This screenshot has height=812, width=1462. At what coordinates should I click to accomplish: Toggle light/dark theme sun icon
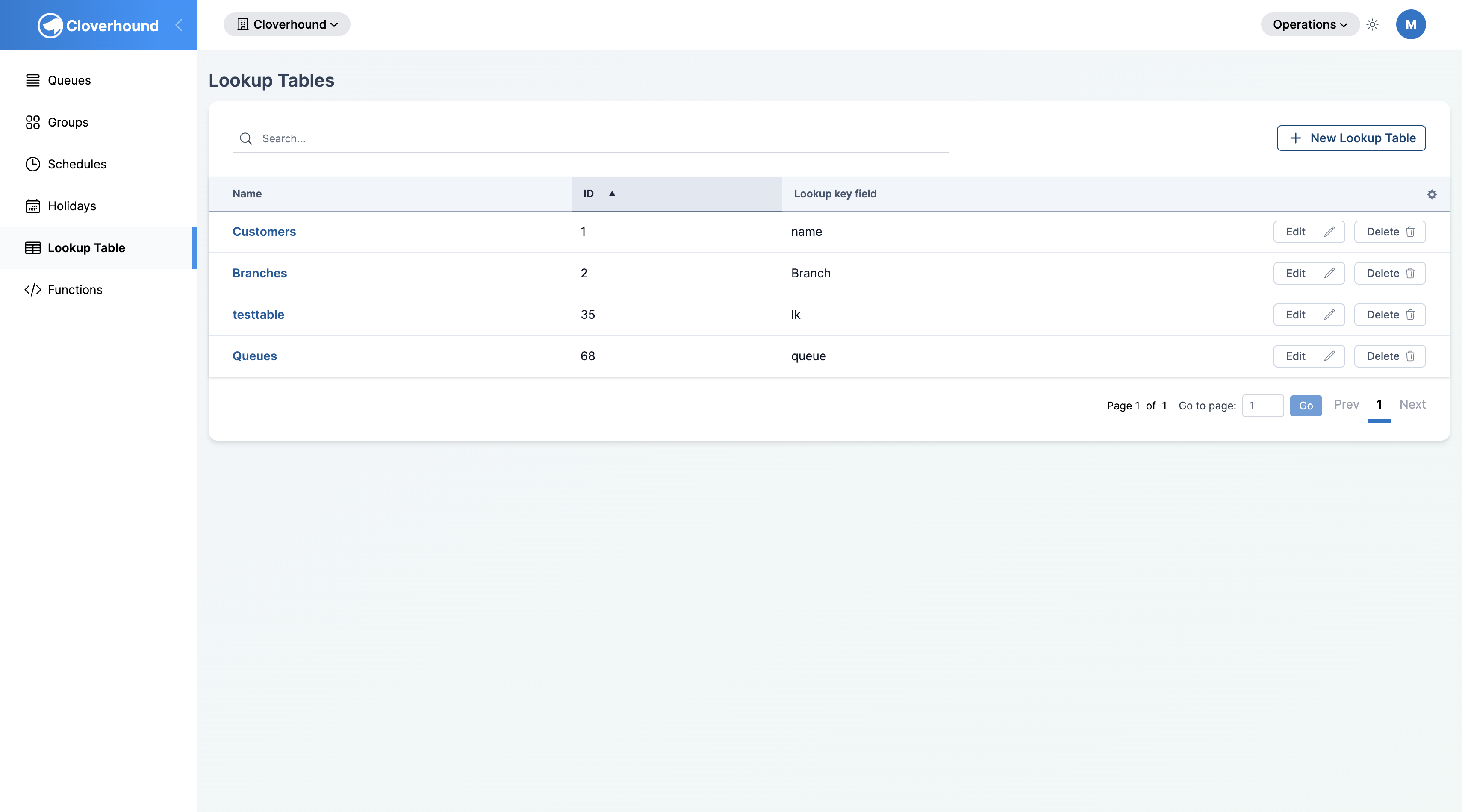tap(1372, 24)
